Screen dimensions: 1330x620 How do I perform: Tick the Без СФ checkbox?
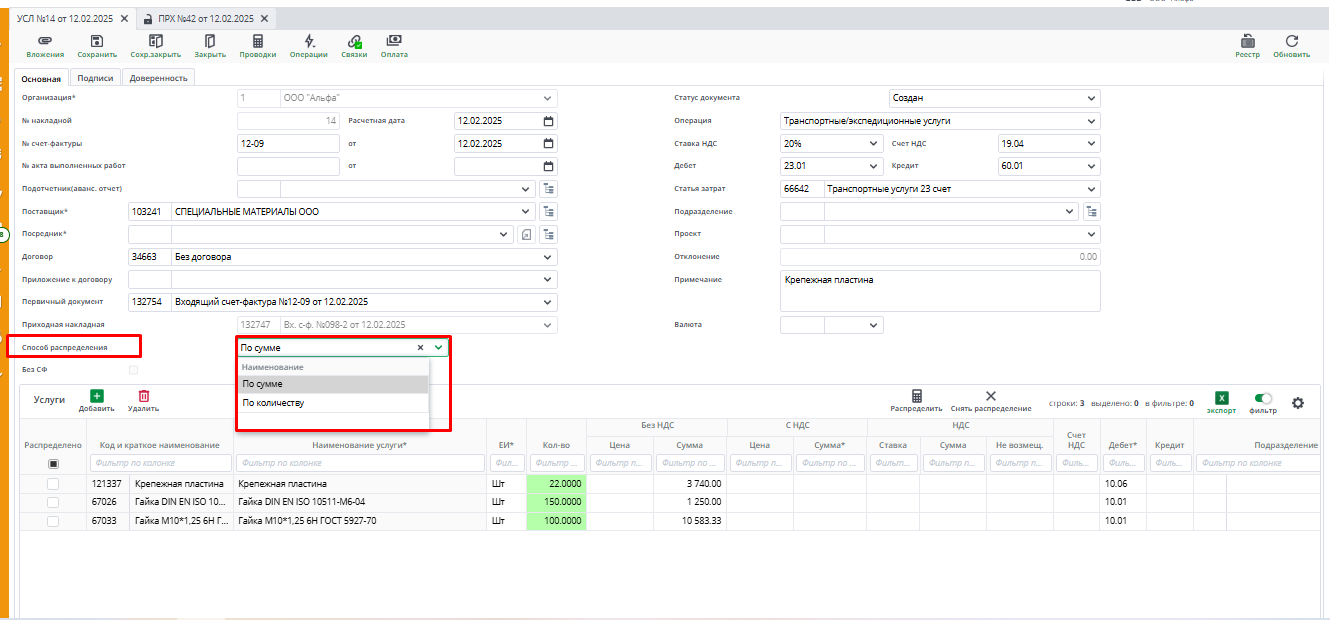(134, 370)
